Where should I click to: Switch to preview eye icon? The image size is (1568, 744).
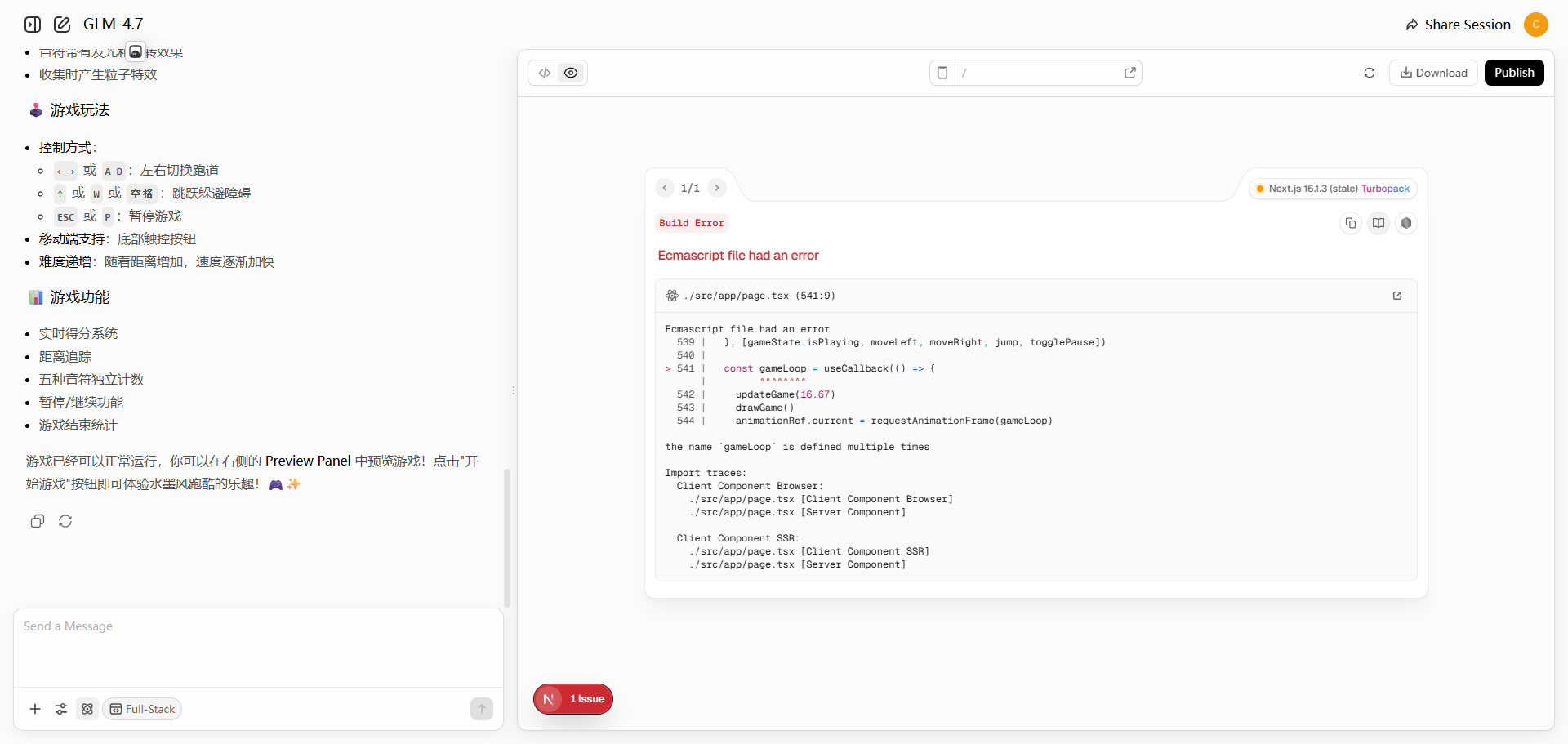(x=571, y=73)
